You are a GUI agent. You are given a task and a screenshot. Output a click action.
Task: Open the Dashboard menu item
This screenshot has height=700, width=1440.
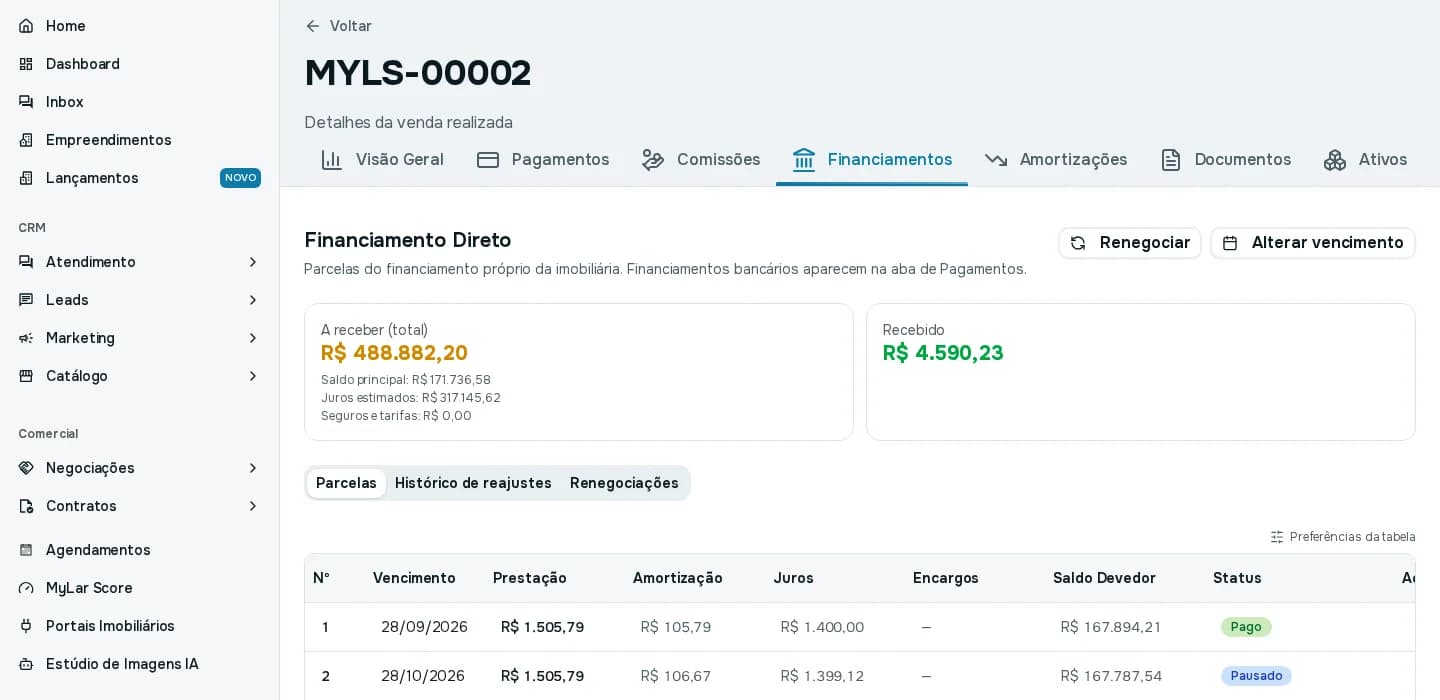pyautogui.click(x=140, y=64)
